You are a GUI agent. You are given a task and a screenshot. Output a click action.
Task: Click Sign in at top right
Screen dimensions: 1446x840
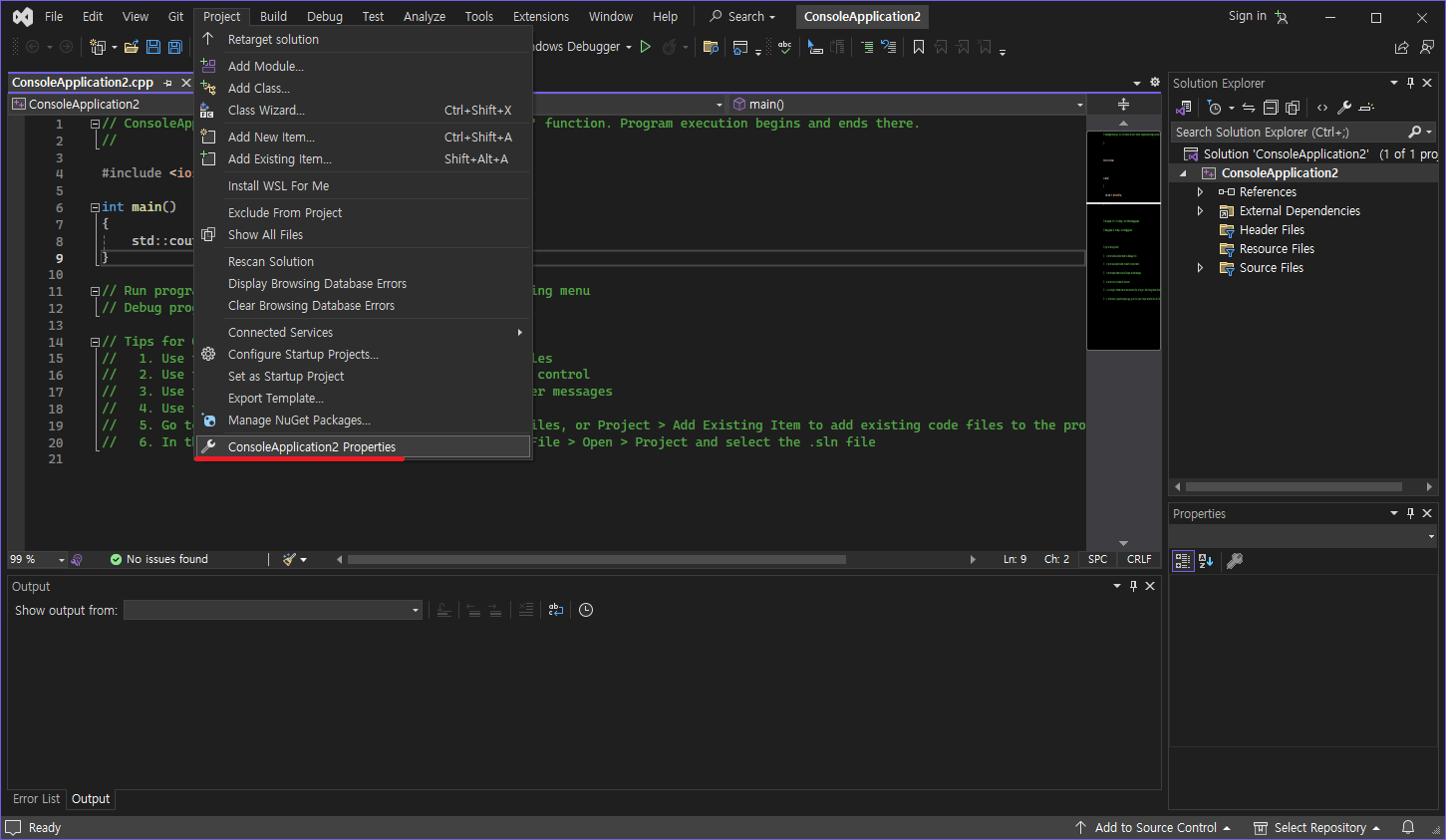tap(1247, 16)
